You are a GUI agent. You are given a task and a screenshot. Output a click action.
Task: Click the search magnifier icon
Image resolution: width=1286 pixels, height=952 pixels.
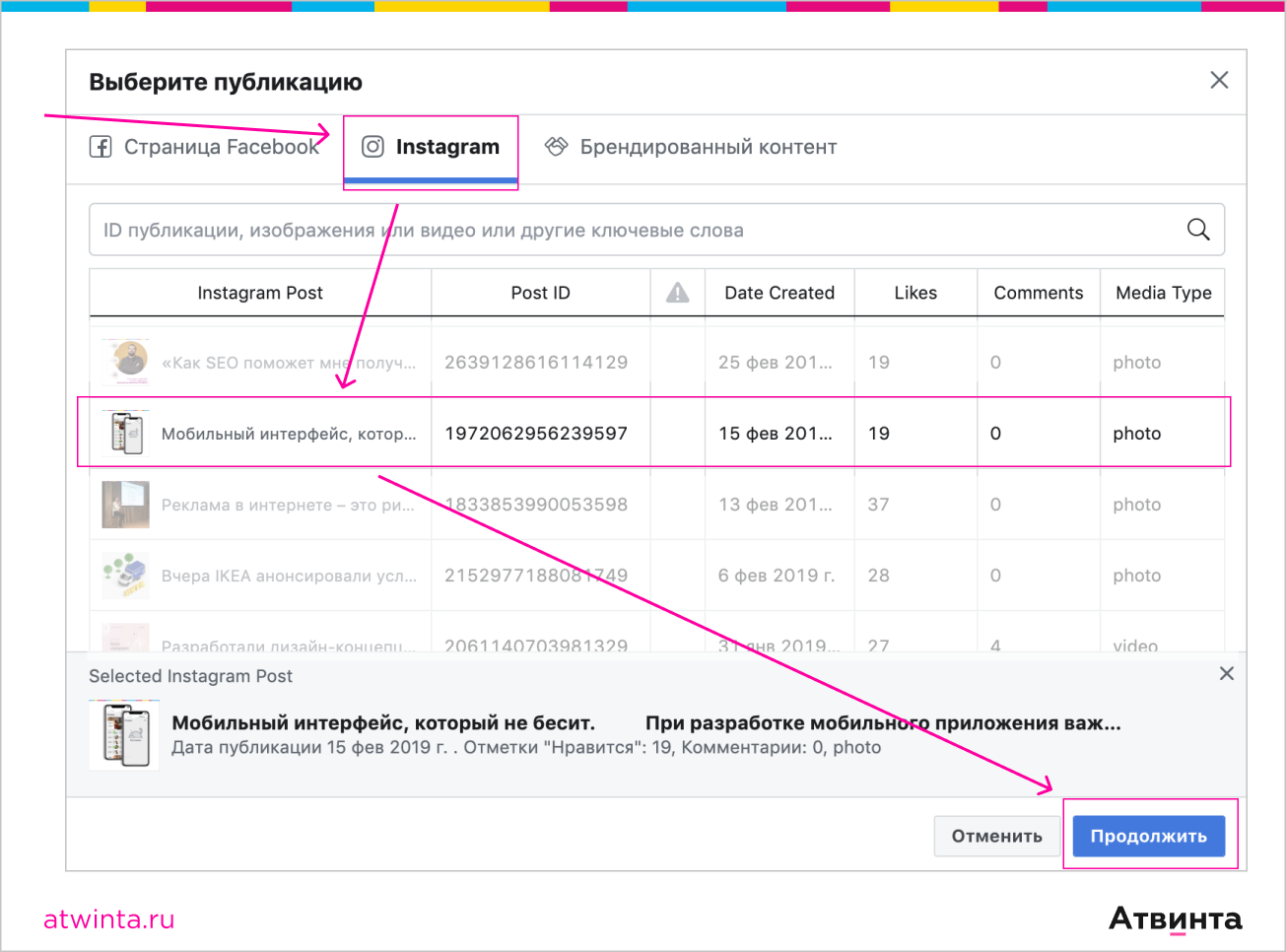point(1197,230)
